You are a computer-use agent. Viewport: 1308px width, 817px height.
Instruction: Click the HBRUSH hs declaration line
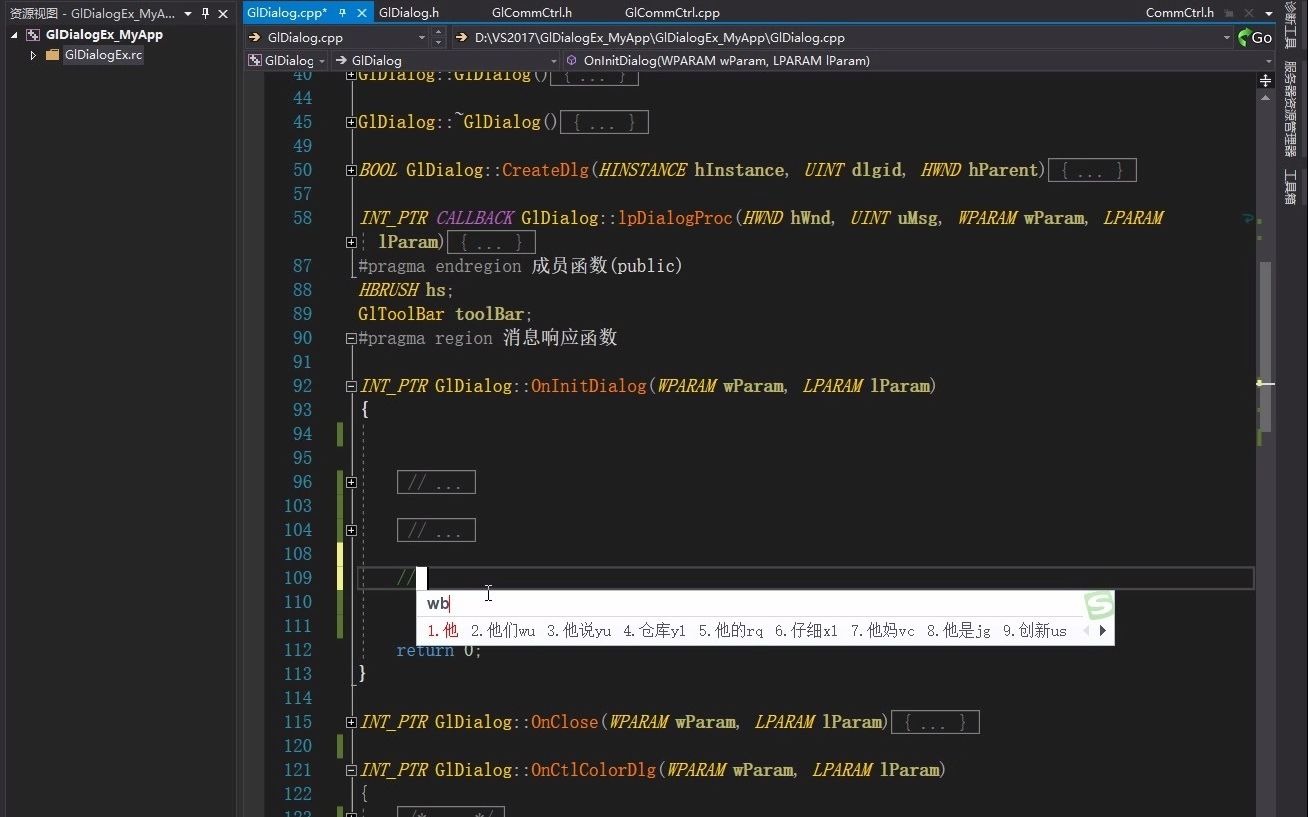(x=406, y=290)
